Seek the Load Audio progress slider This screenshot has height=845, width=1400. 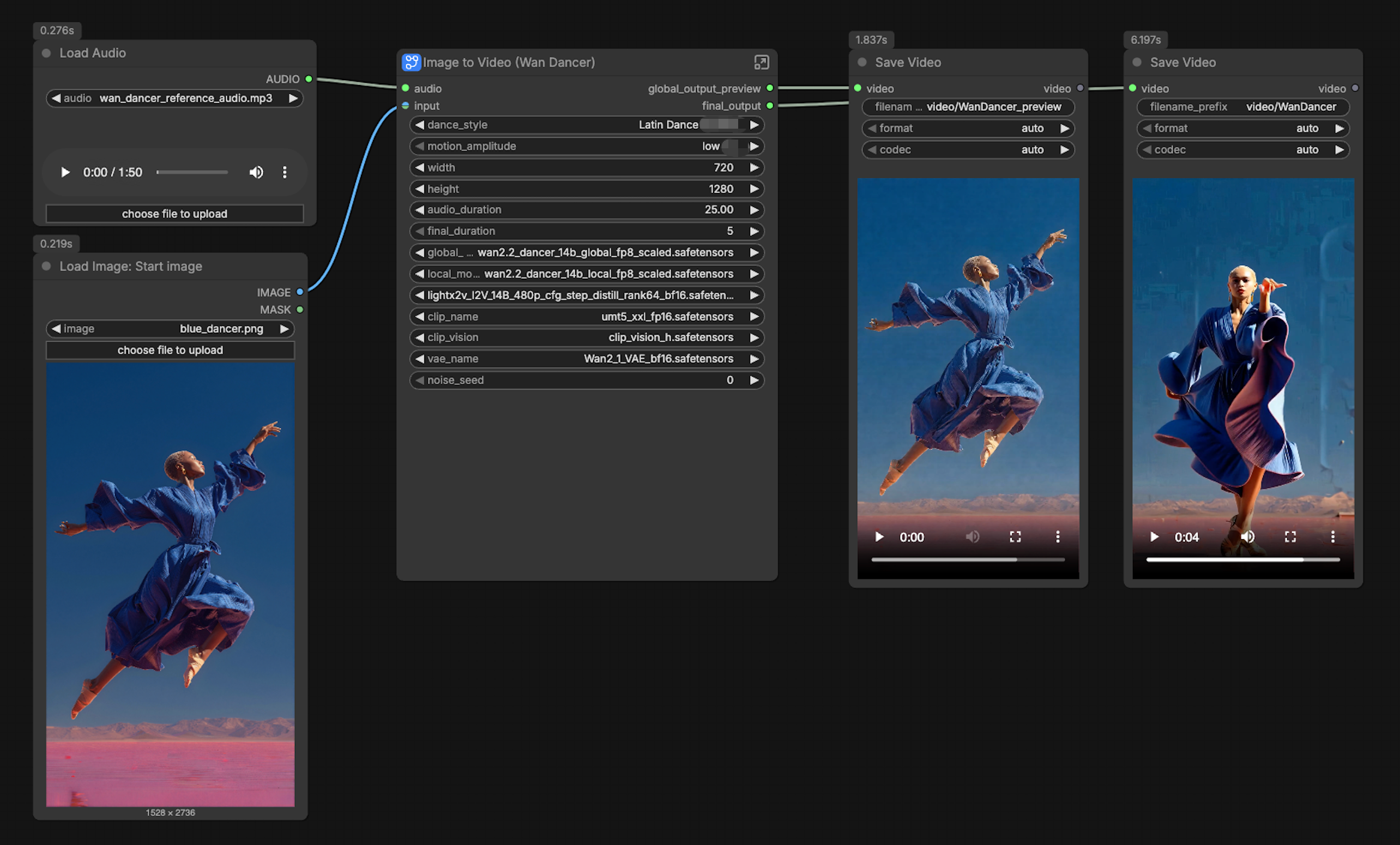(x=192, y=172)
